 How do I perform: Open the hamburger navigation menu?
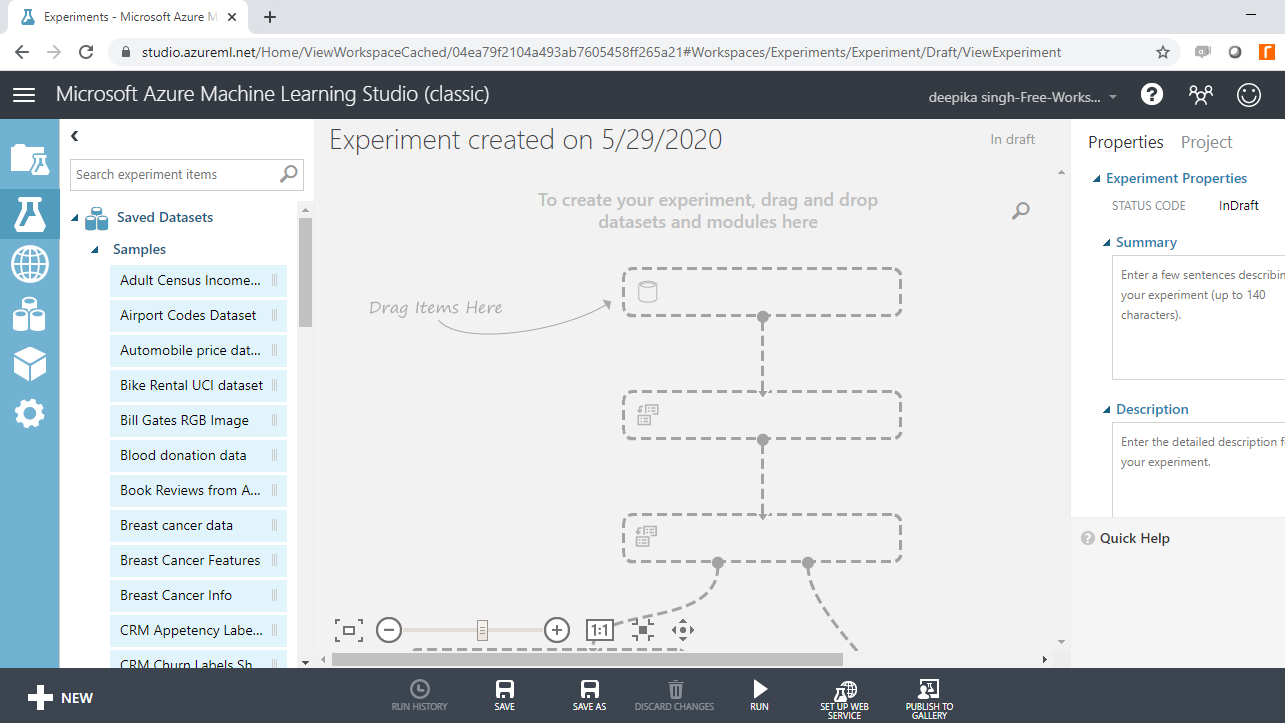point(24,95)
